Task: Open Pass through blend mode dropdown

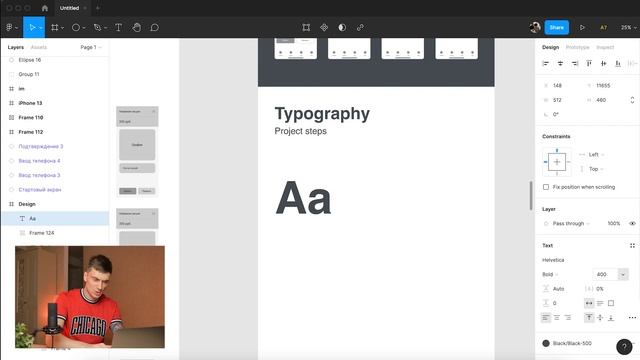Action: click(x=571, y=223)
